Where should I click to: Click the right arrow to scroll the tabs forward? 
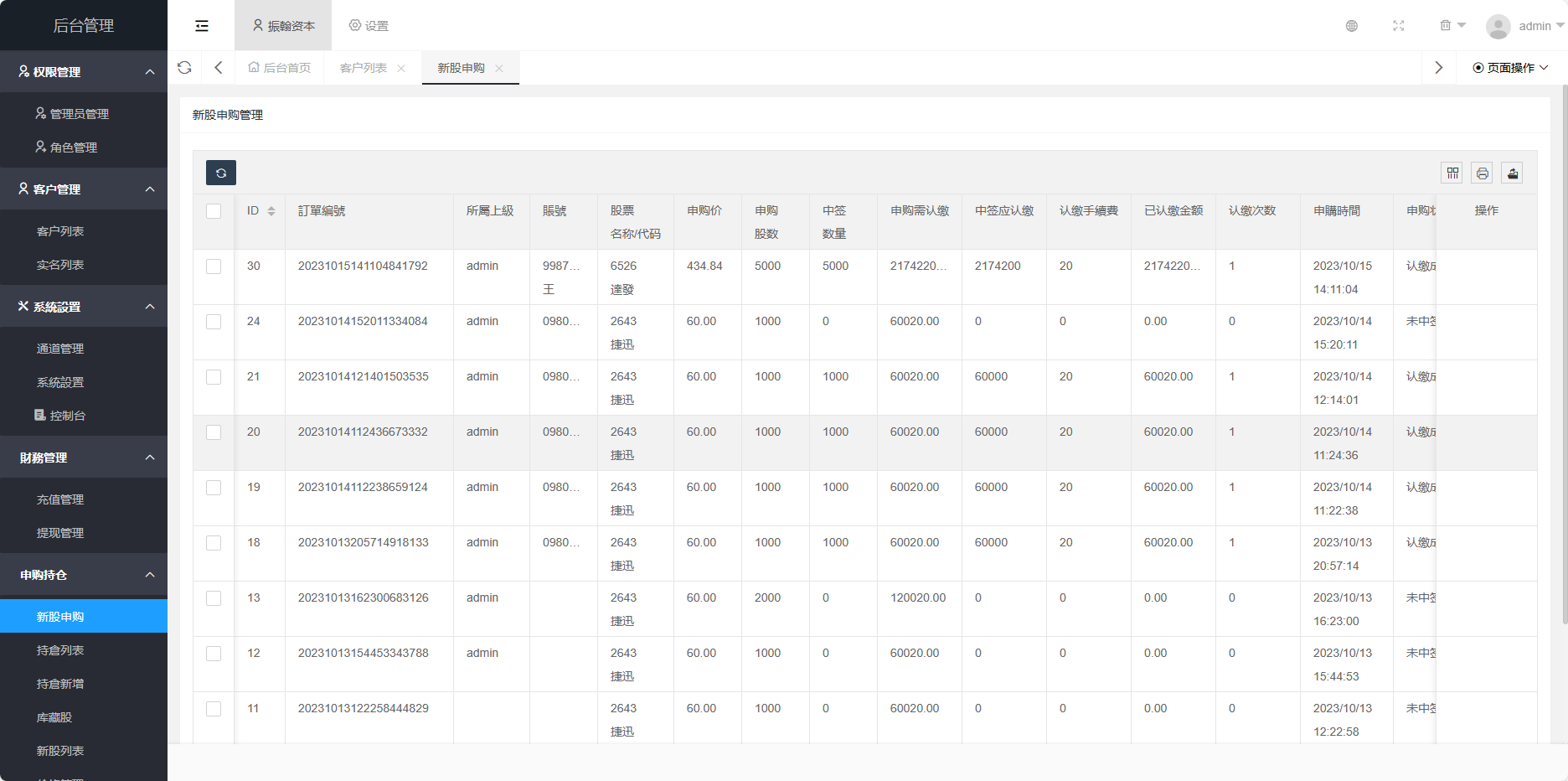[x=1439, y=68]
